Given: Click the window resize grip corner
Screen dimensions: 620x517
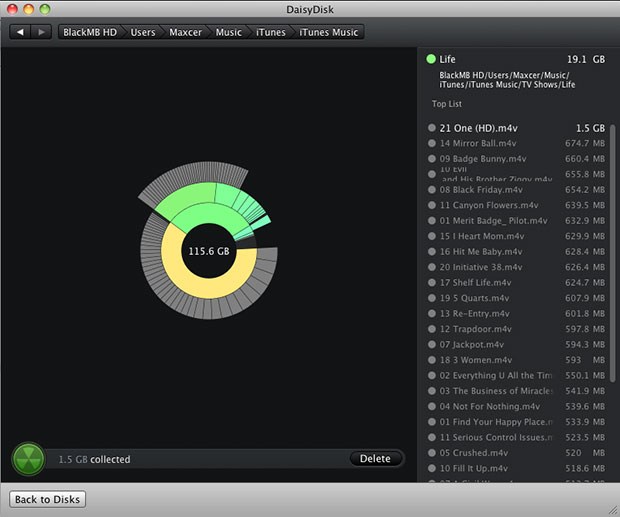Looking at the screenshot, I should click(x=614, y=511).
